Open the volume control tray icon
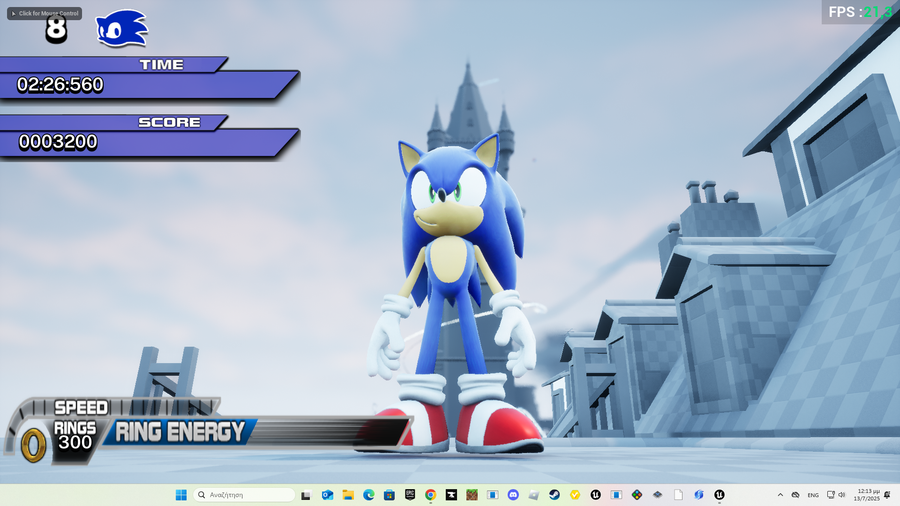Viewport: 900px width, 506px height. [841, 495]
